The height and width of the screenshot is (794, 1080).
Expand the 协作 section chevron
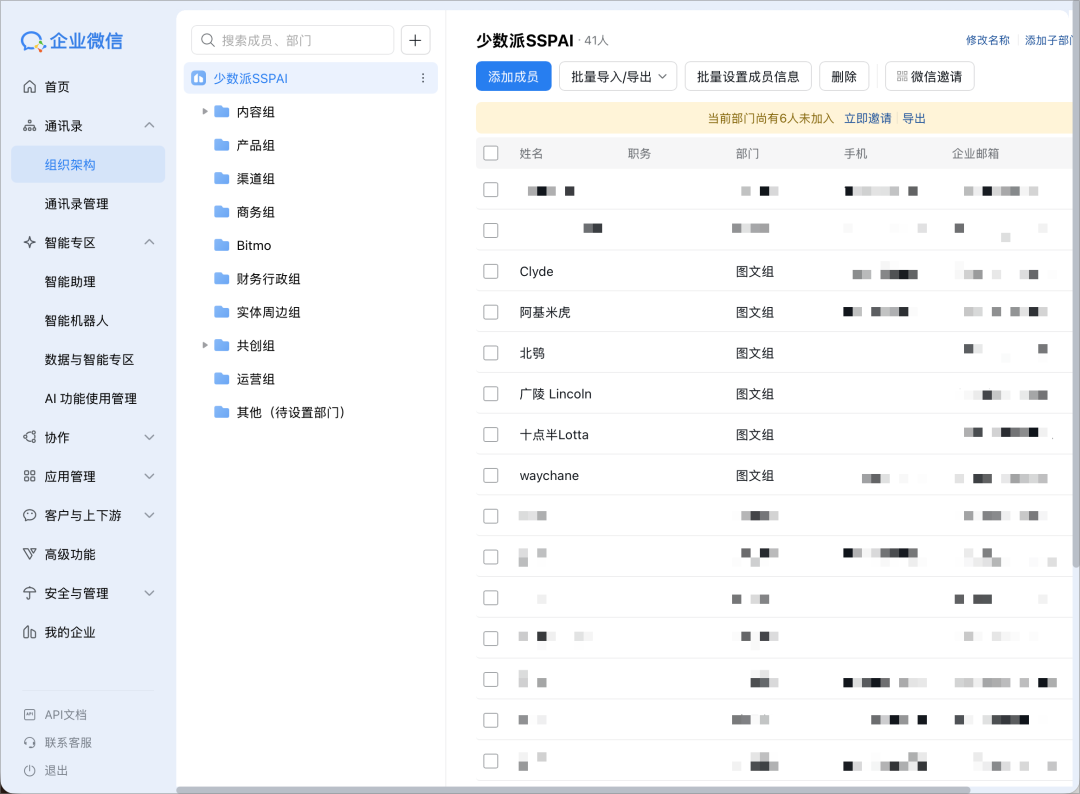tap(149, 437)
